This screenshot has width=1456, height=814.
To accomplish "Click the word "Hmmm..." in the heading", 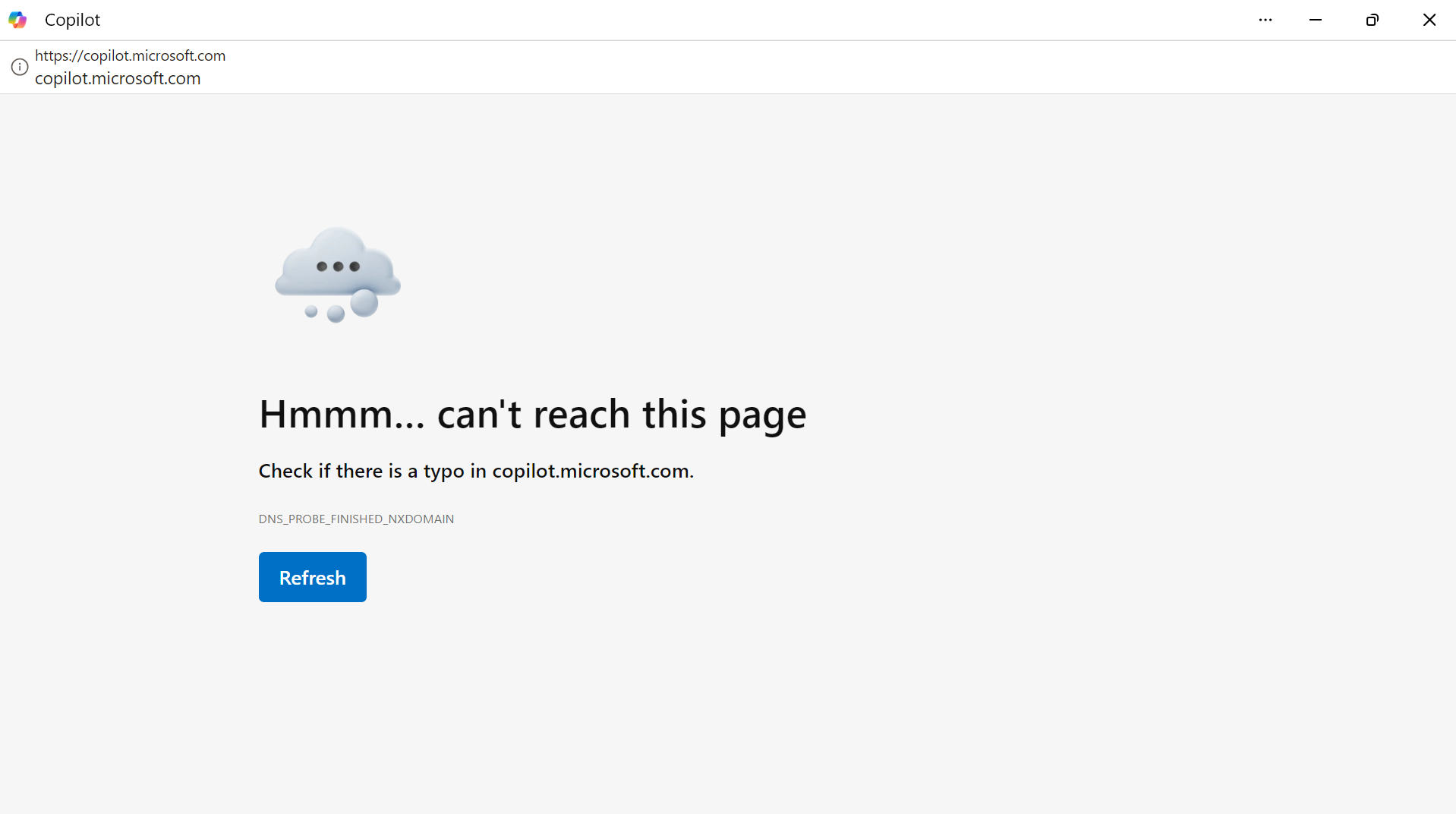I will [x=342, y=415].
